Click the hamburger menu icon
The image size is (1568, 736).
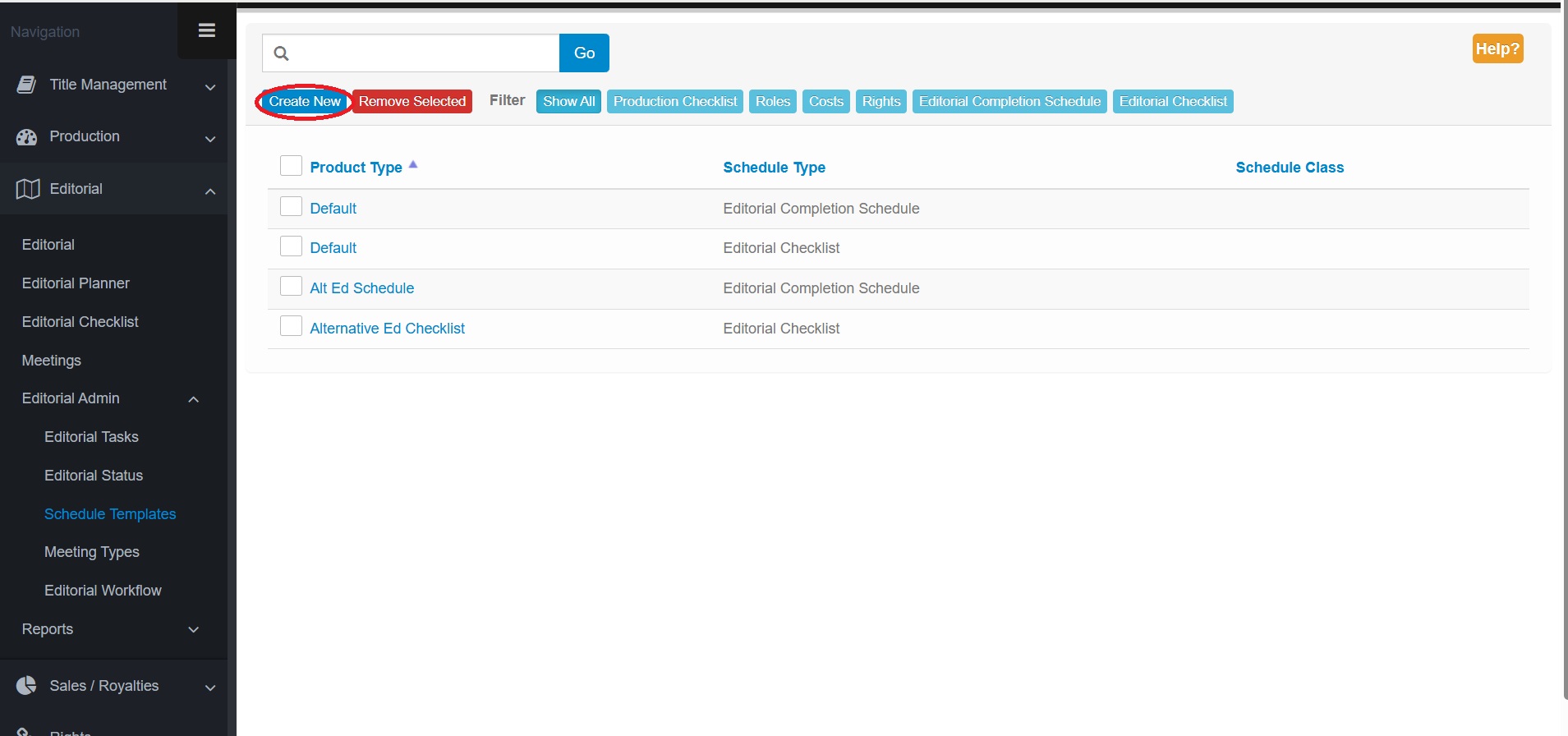point(207,30)
